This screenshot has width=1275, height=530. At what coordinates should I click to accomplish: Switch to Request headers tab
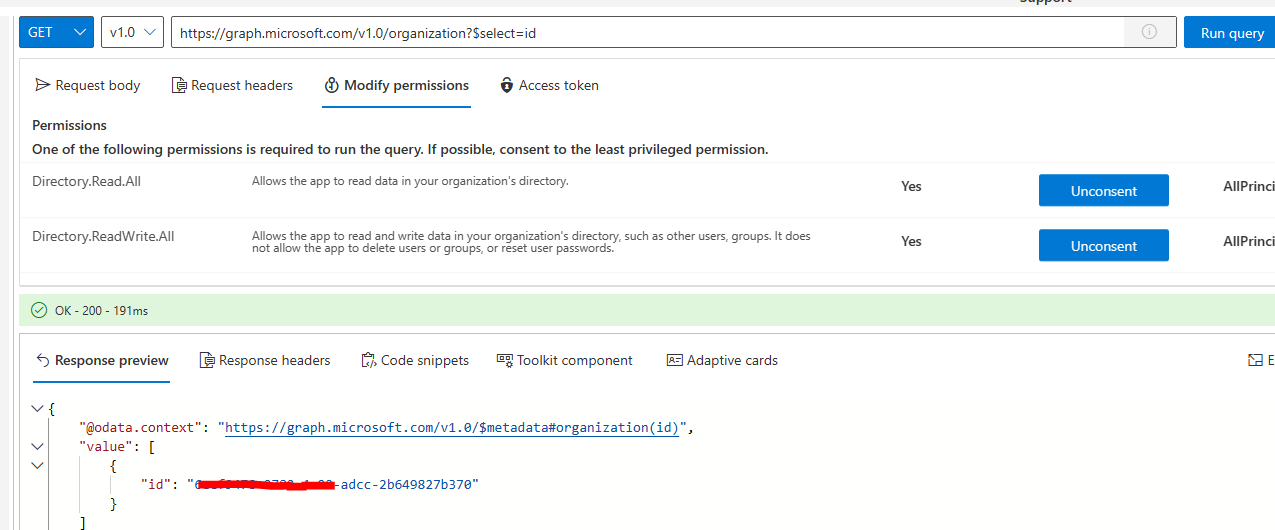pos(232,85)
